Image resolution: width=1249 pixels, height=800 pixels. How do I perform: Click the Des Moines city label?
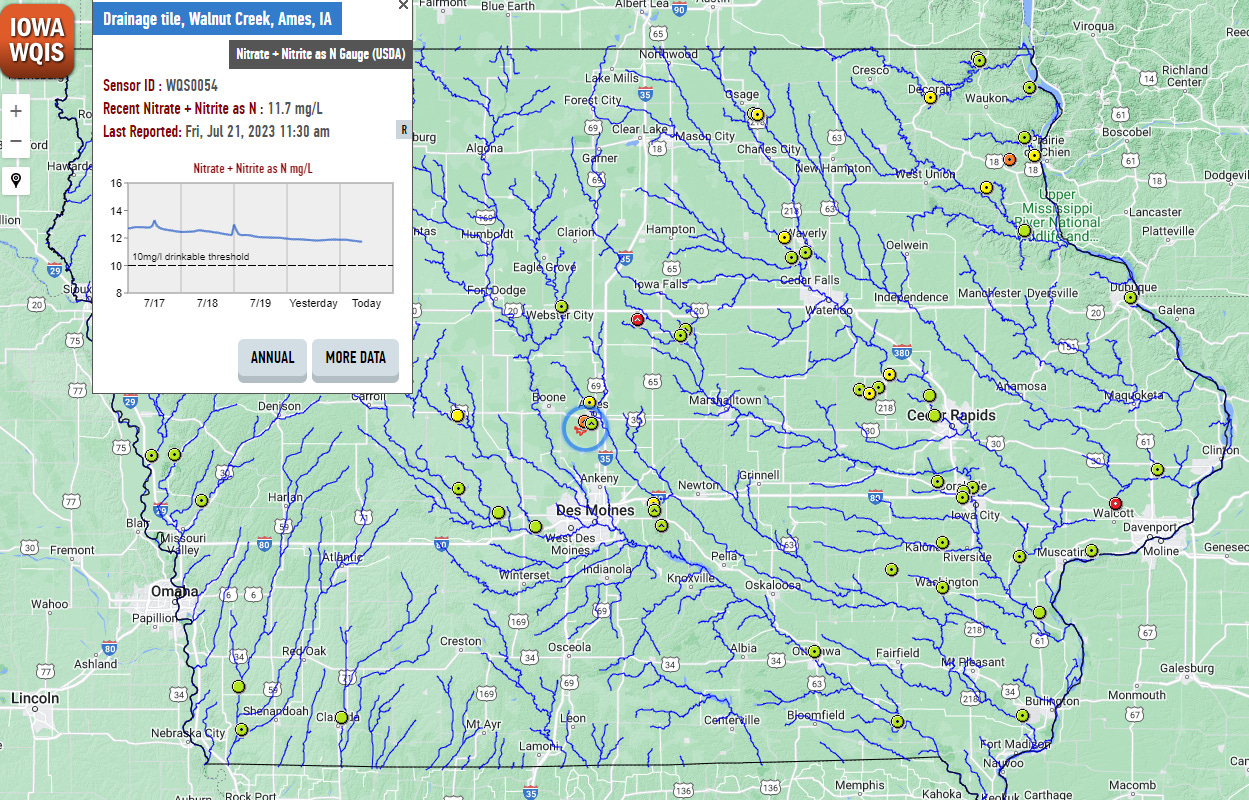tap(595, 510)
